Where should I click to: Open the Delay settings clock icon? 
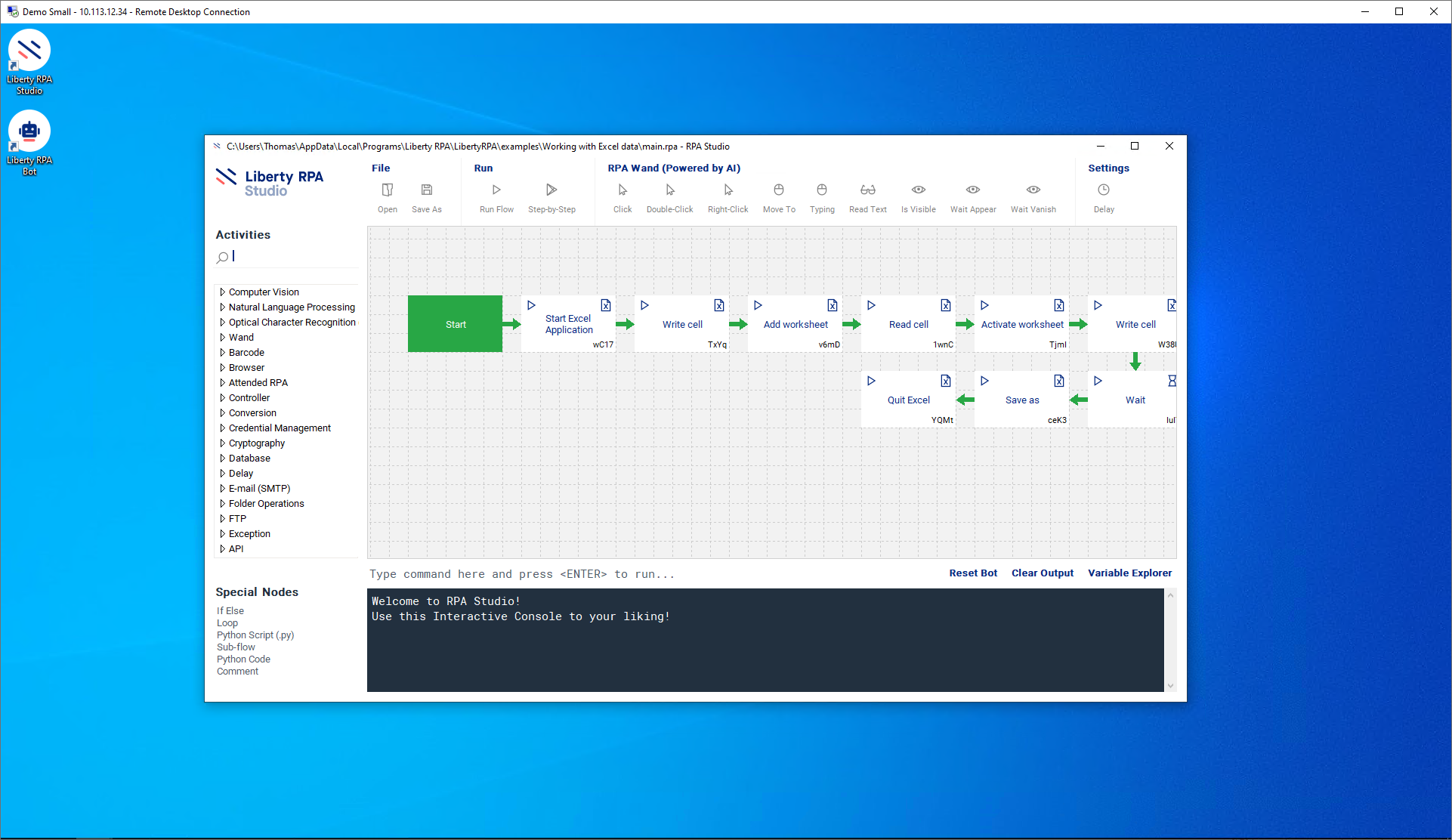pyautogui.click(x=1103, y=190)
